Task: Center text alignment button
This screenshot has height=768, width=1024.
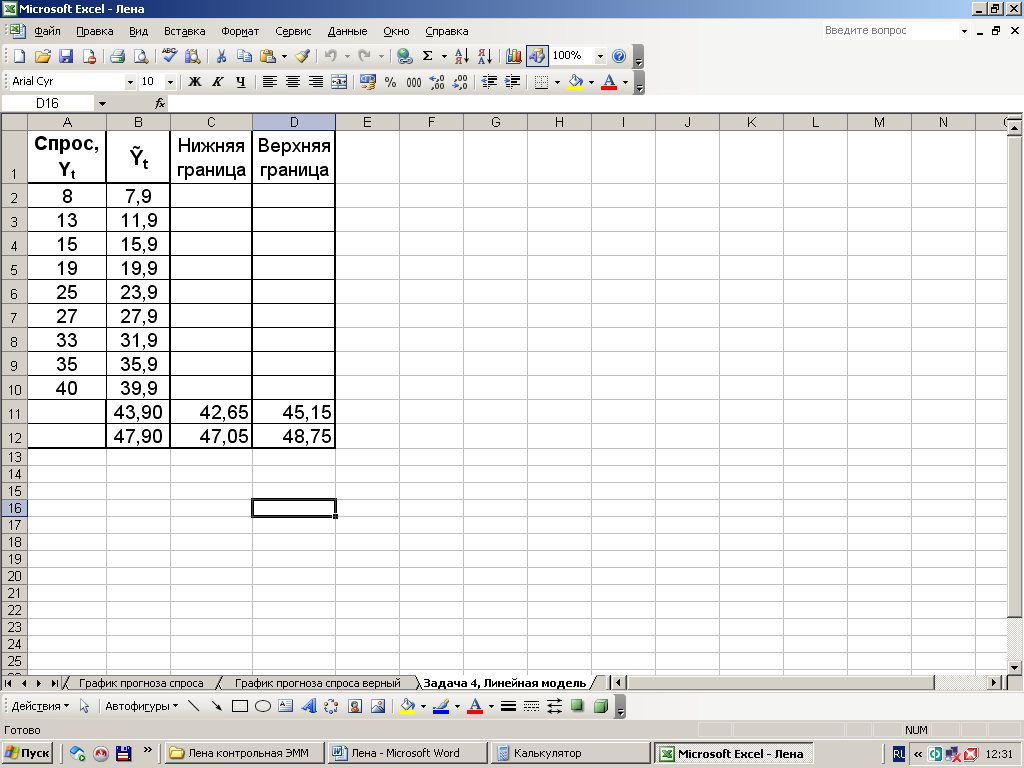Action: (293, 82)
